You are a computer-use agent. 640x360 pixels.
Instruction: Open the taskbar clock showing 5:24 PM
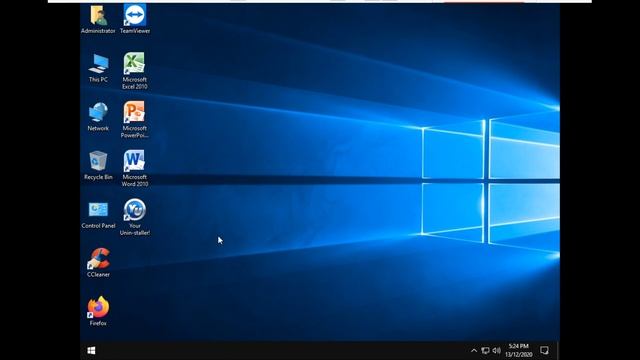518,351
